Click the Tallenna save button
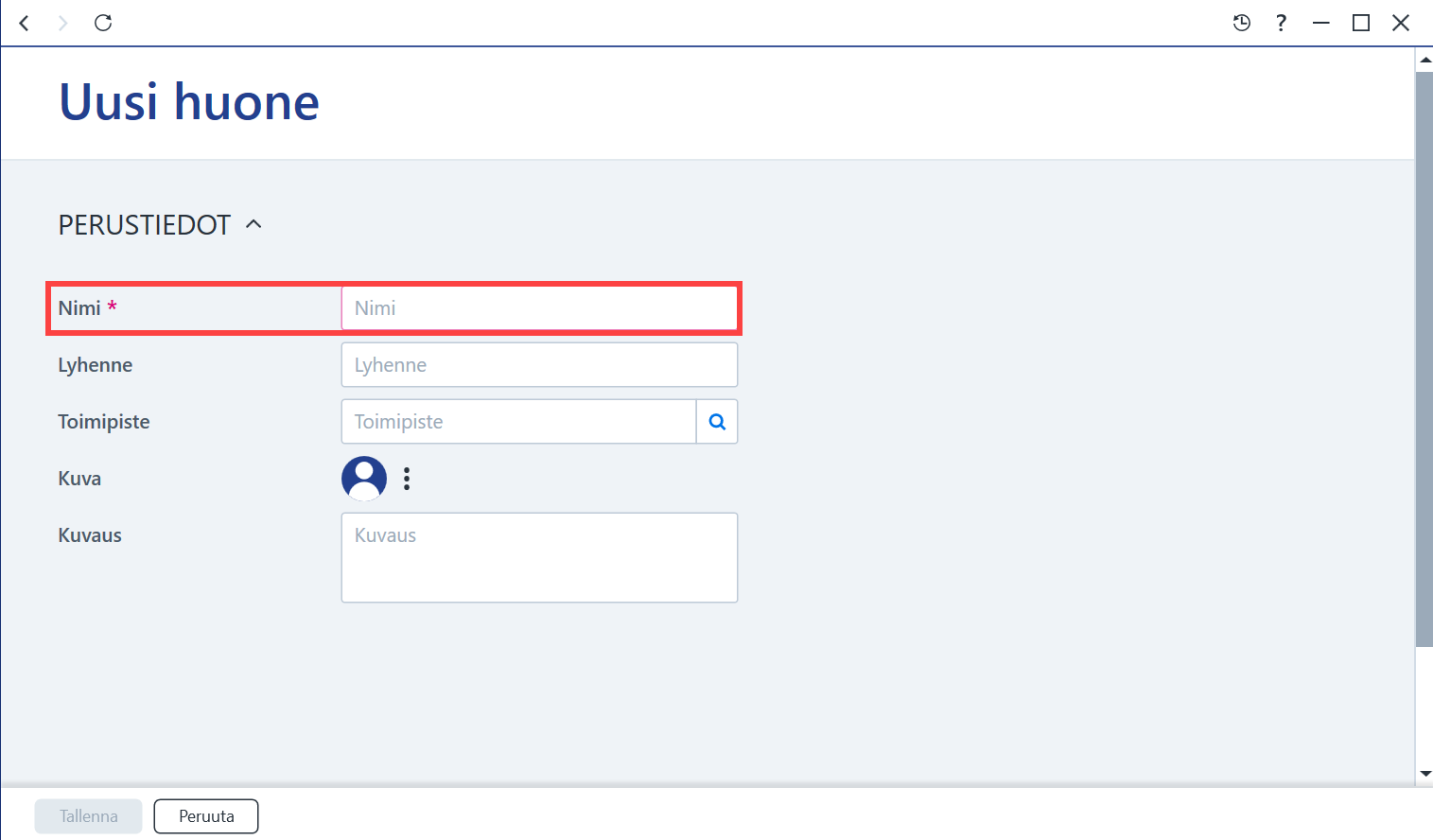The image size is (1433, 840). click(89, 816)
